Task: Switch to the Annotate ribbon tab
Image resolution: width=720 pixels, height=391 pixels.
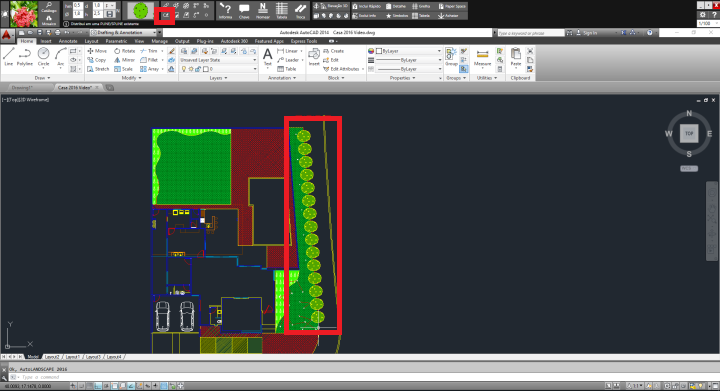Action: click(x=68, y=41)
